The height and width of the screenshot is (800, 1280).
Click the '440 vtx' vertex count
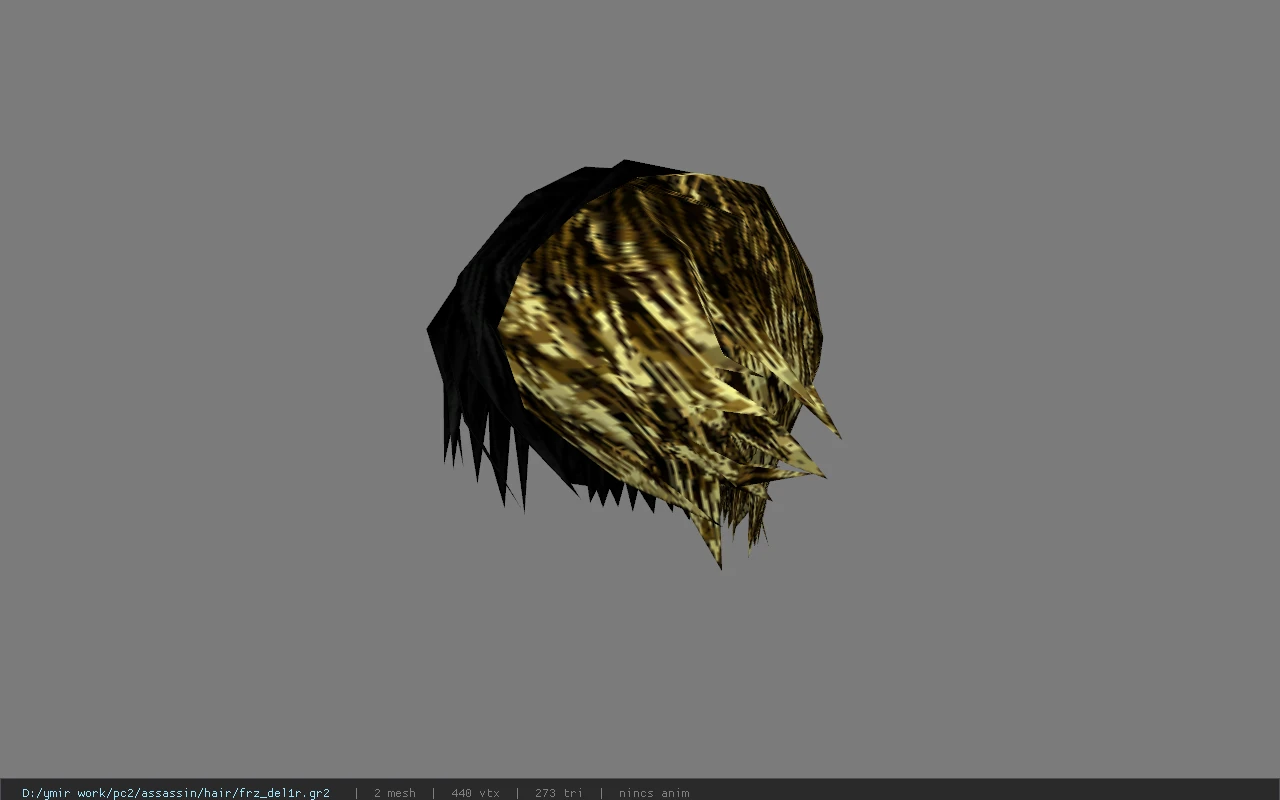(475, 793)
